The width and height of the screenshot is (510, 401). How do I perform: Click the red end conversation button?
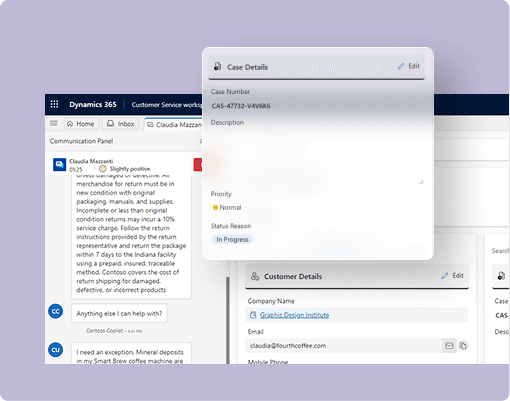[198, 165]
